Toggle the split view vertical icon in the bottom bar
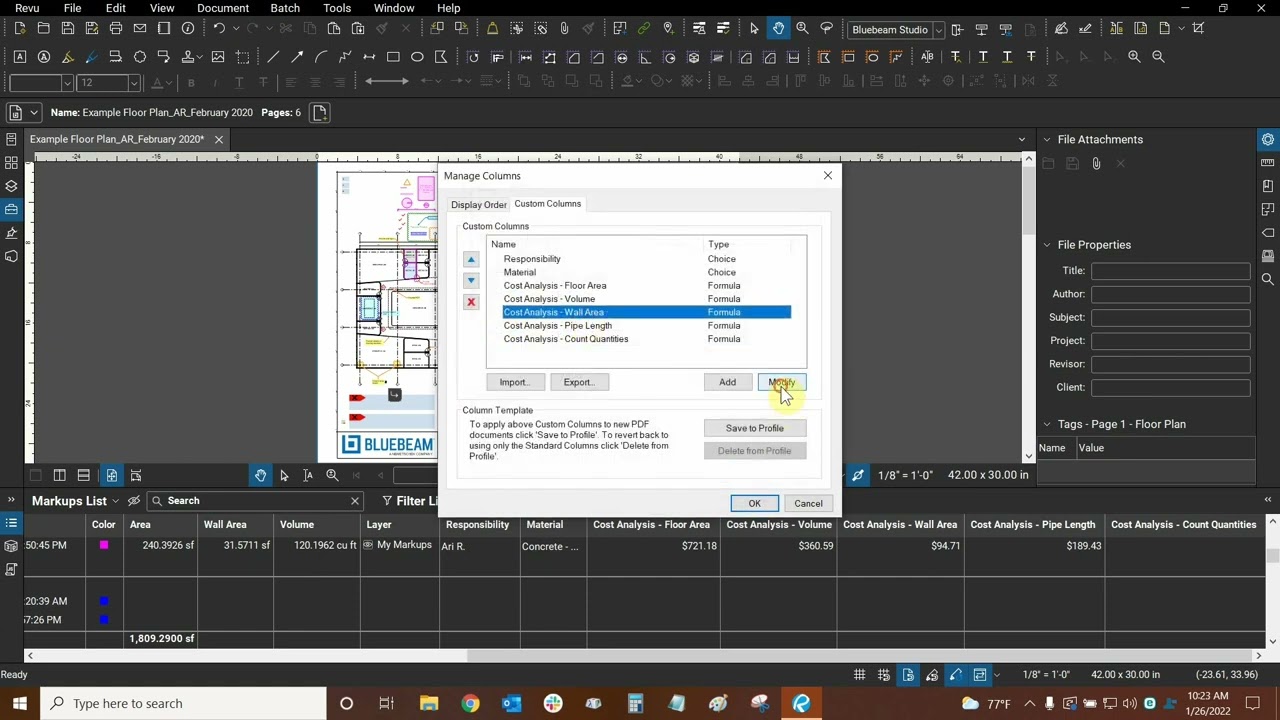The image size is (1280, 720). (x=59, y=475)
